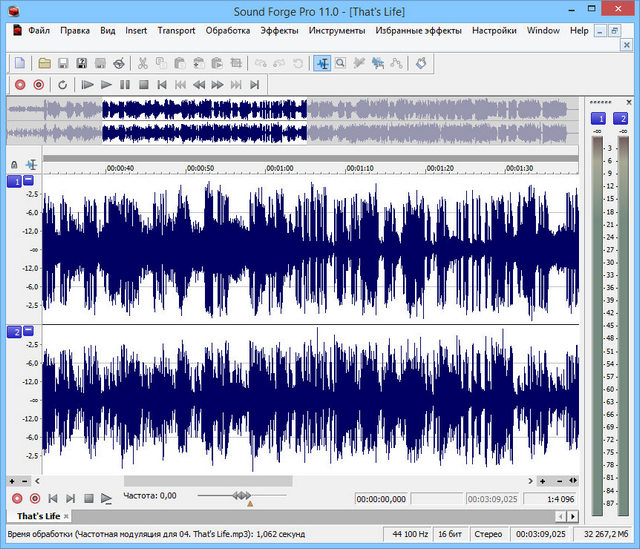Viewport: 640px width, 549px height.
Task: Click the New file icon in toolbar
Action: [19, 63]
